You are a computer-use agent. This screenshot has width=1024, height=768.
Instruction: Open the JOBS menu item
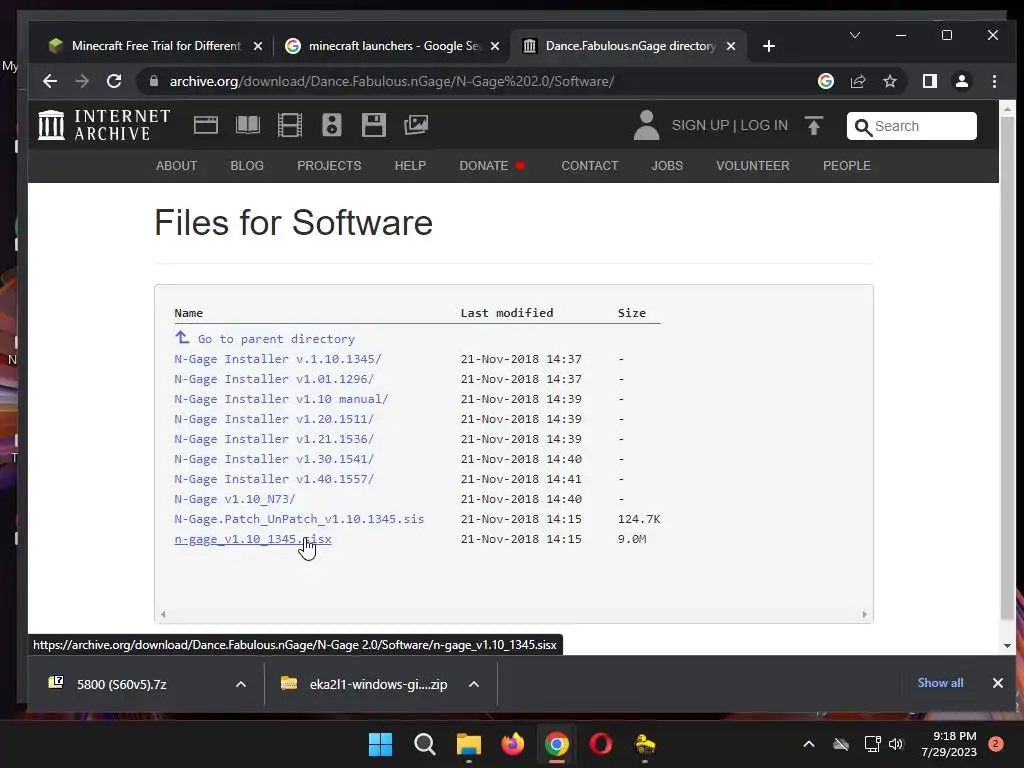[667, 165]
